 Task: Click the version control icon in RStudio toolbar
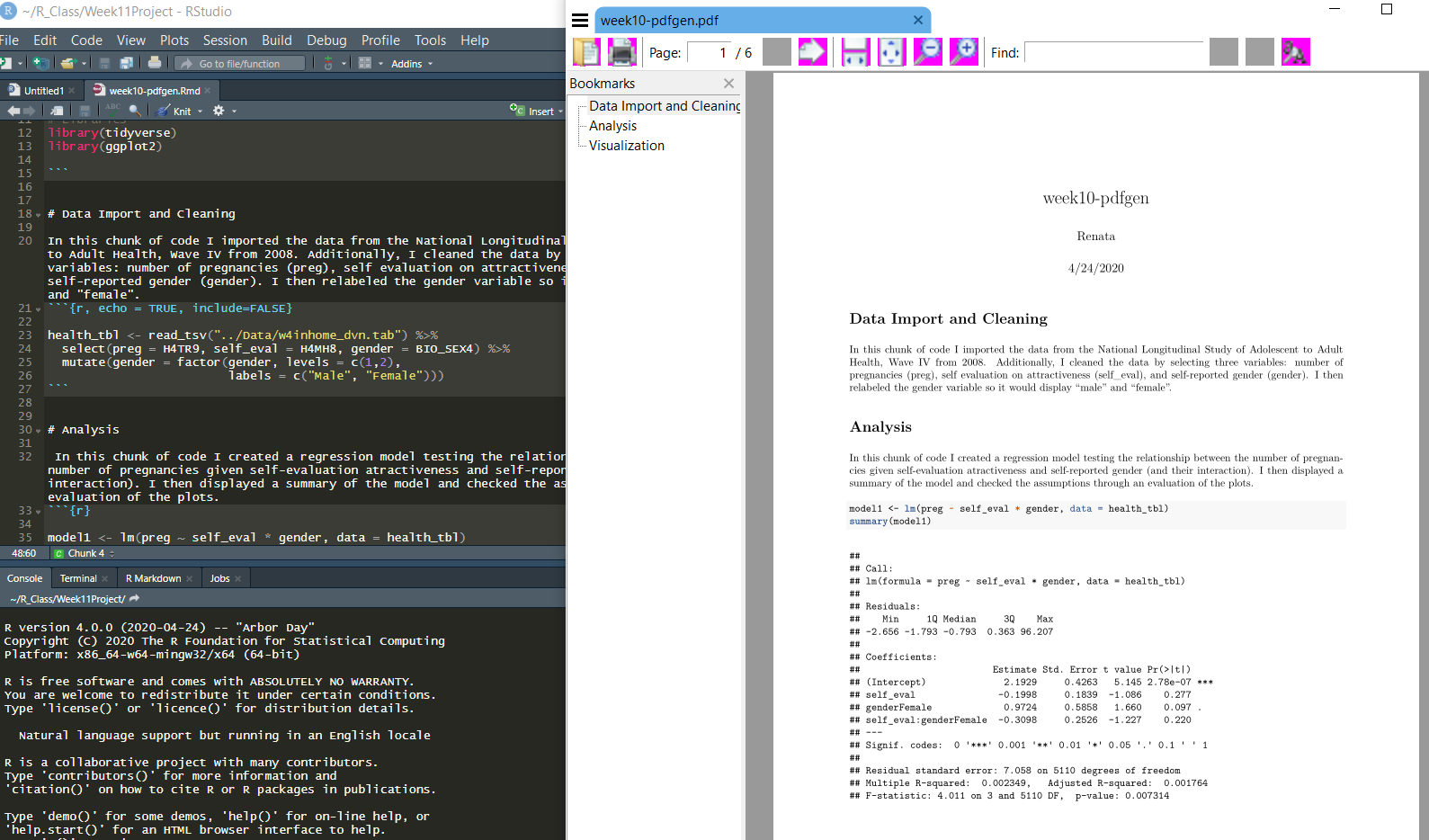click(x=328, y=63)
